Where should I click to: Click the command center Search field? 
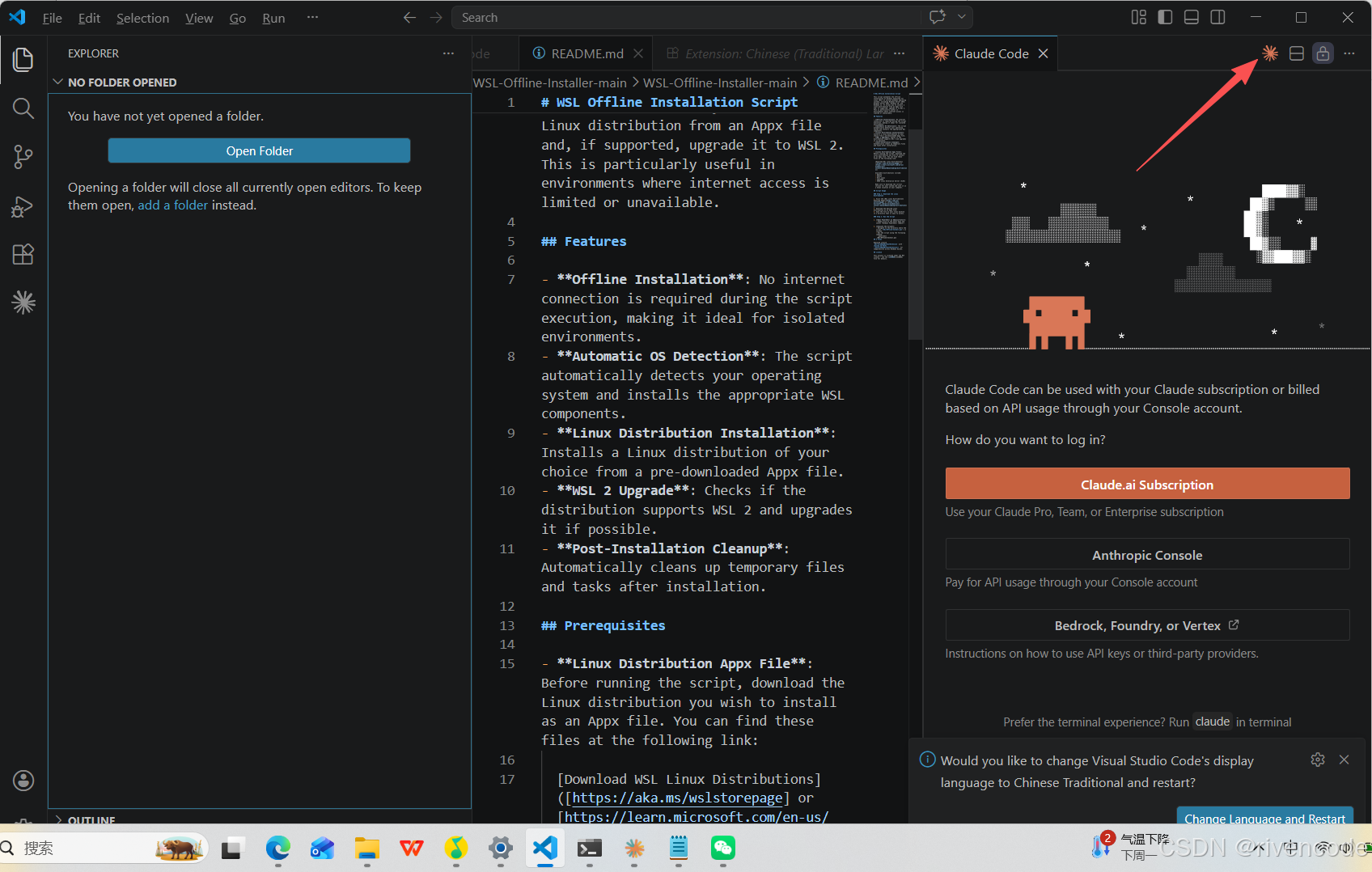tap(687, 17)
